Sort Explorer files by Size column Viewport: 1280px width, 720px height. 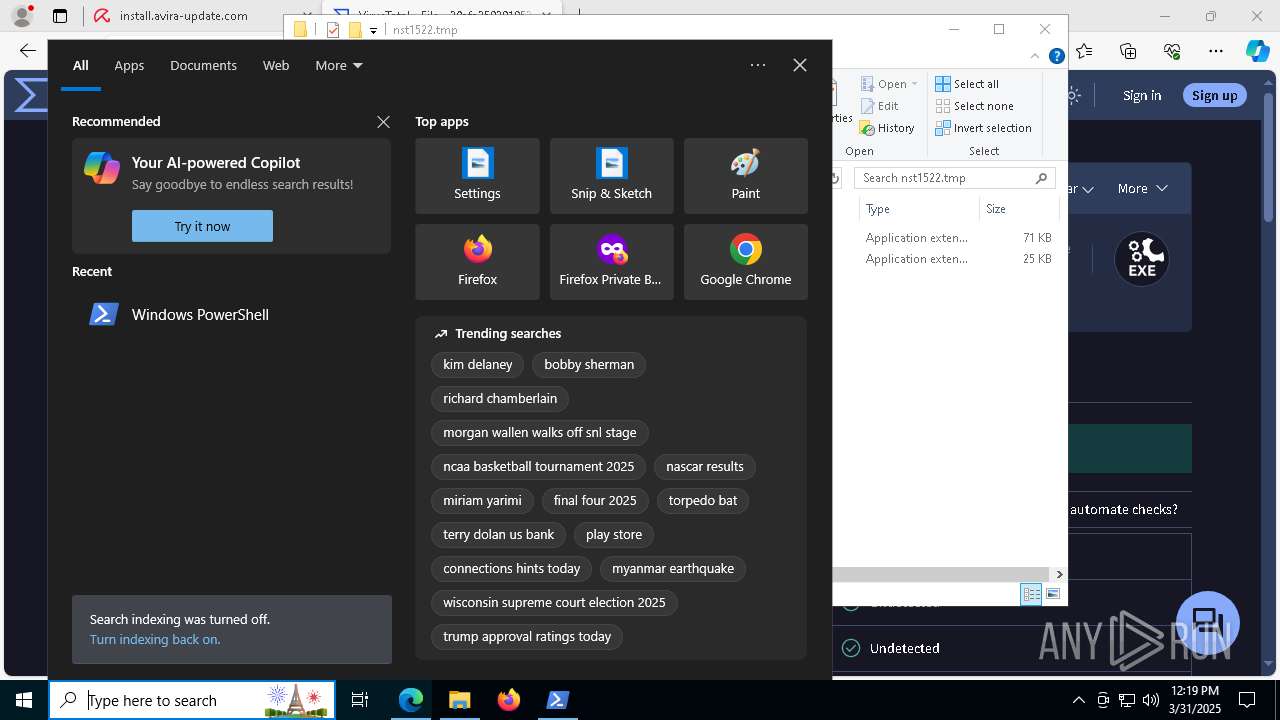pyautogui.click(x=1017, y=209)
